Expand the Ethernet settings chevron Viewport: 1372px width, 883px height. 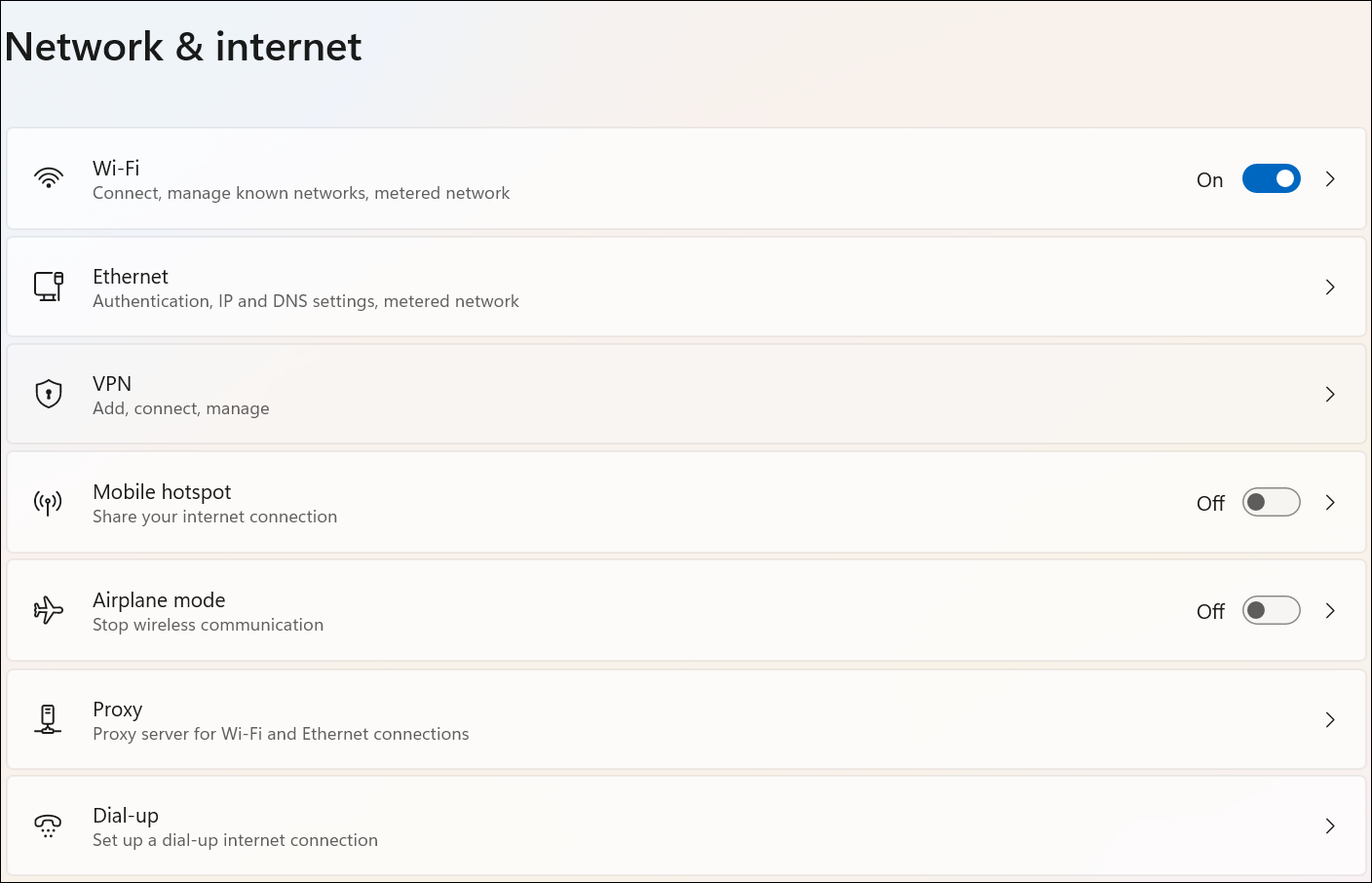tap(1330, 287)
